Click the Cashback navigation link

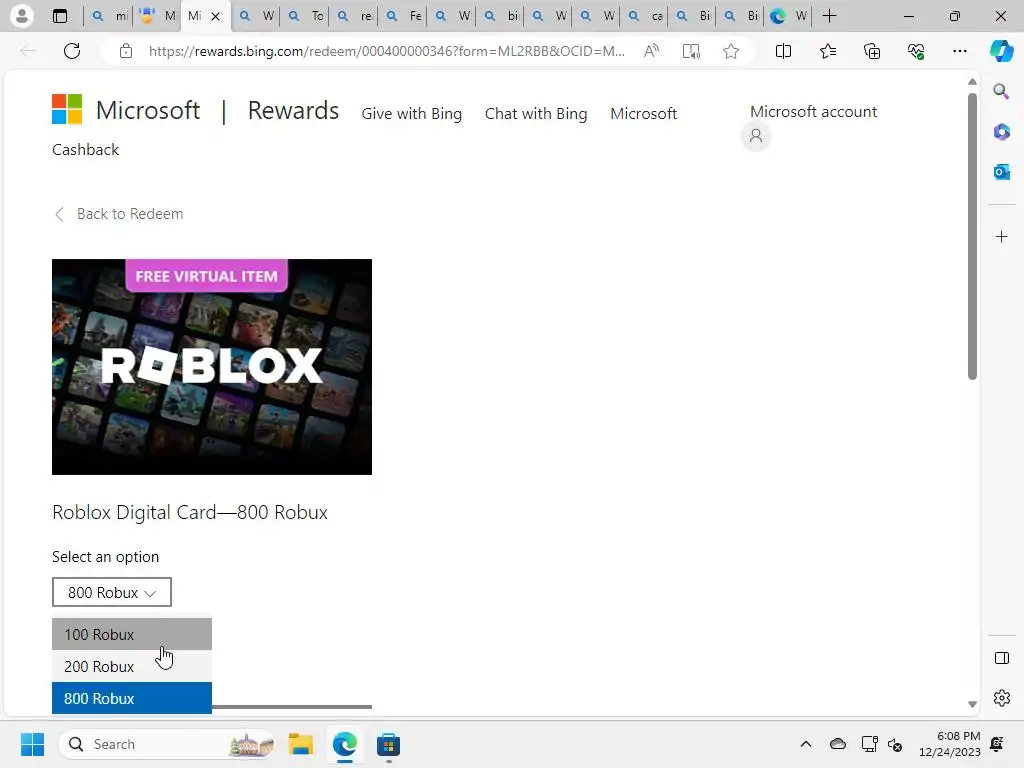point(86,150)
